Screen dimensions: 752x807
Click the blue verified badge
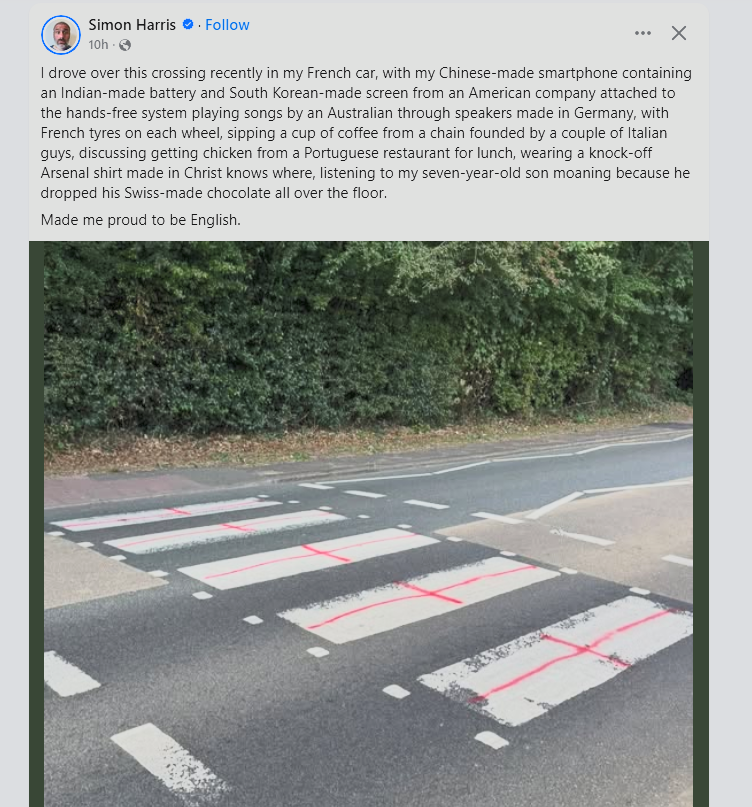point(188,24)
